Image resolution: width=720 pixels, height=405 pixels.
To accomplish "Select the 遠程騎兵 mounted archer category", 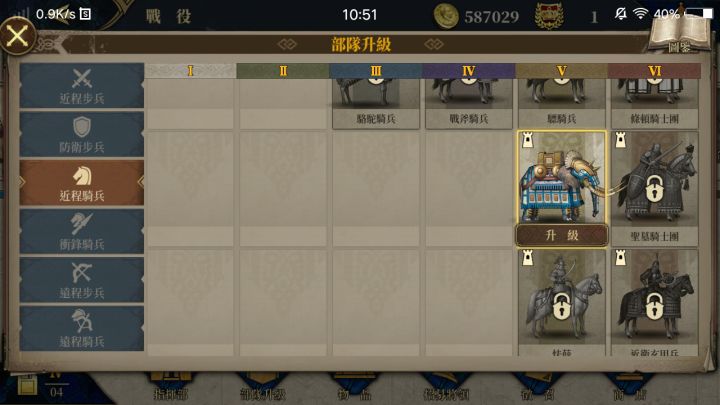I will (82, 329).
